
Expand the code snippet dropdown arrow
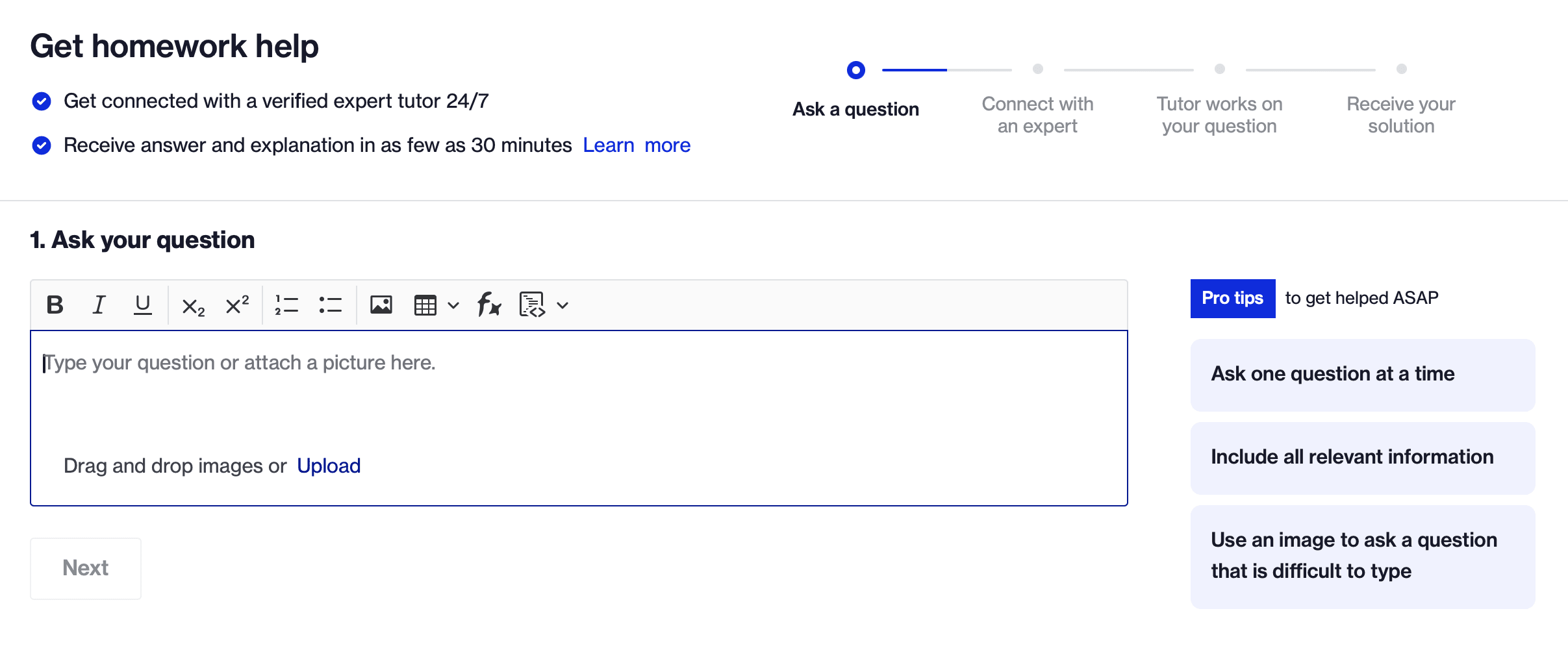pyautogui.click(x=563, y=305)
